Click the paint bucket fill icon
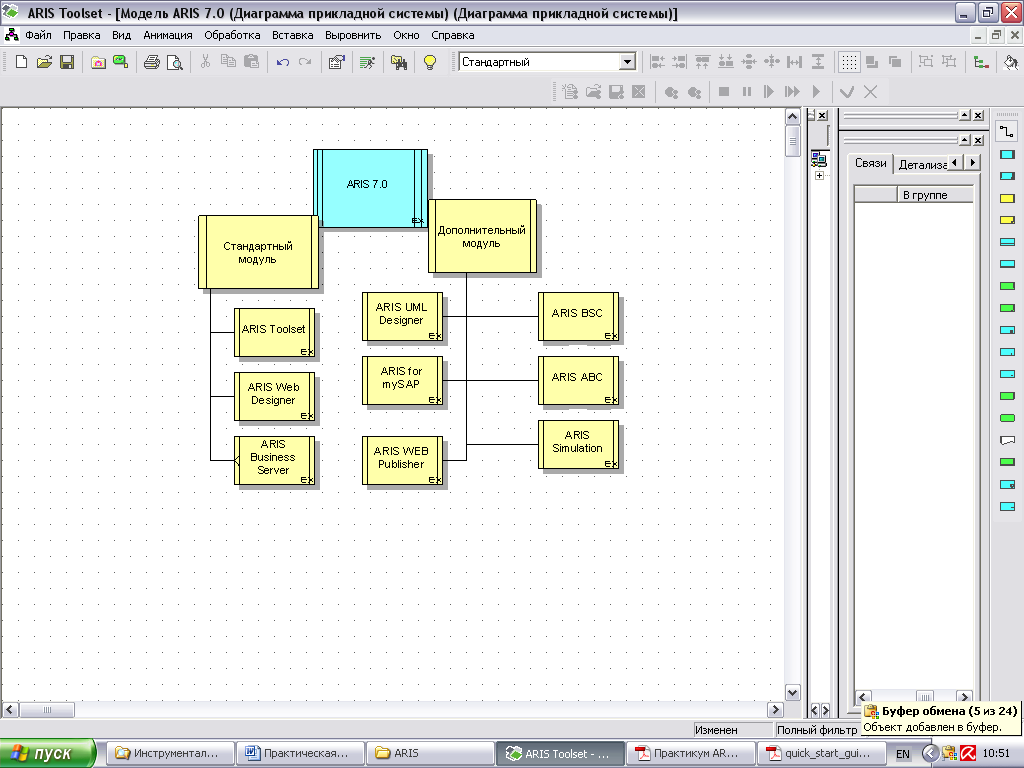This screenshot has height=768, width=1024. 1010,62
